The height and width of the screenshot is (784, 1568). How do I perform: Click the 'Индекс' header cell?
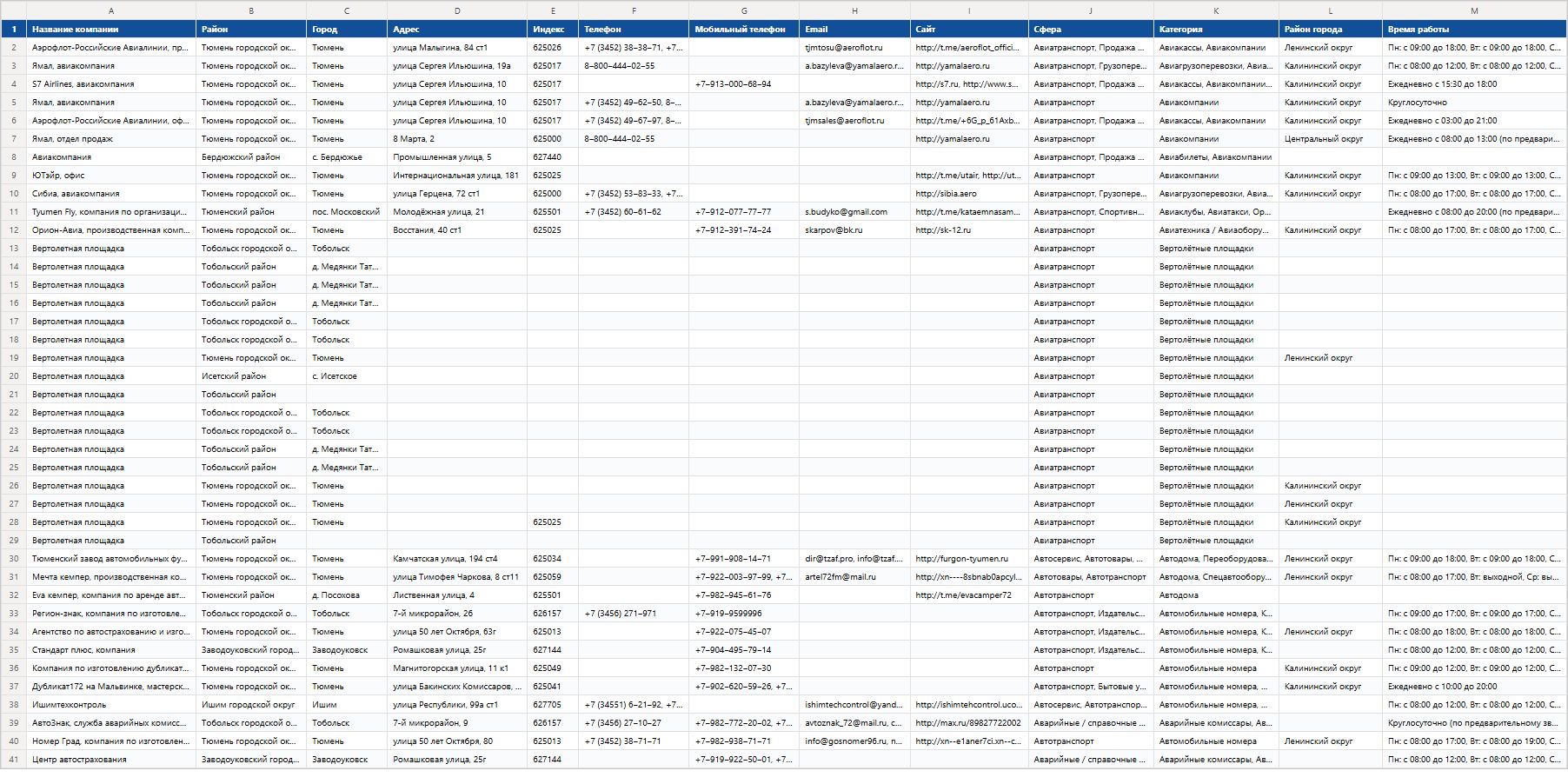tap(553, 30)
